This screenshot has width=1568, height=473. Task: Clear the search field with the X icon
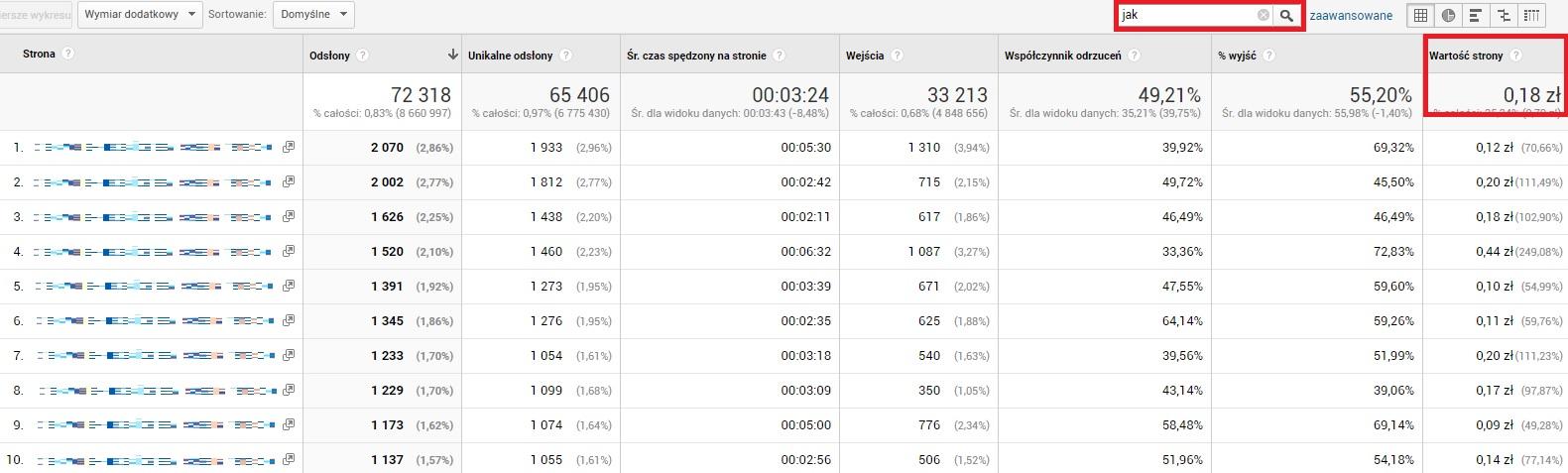1263,16
